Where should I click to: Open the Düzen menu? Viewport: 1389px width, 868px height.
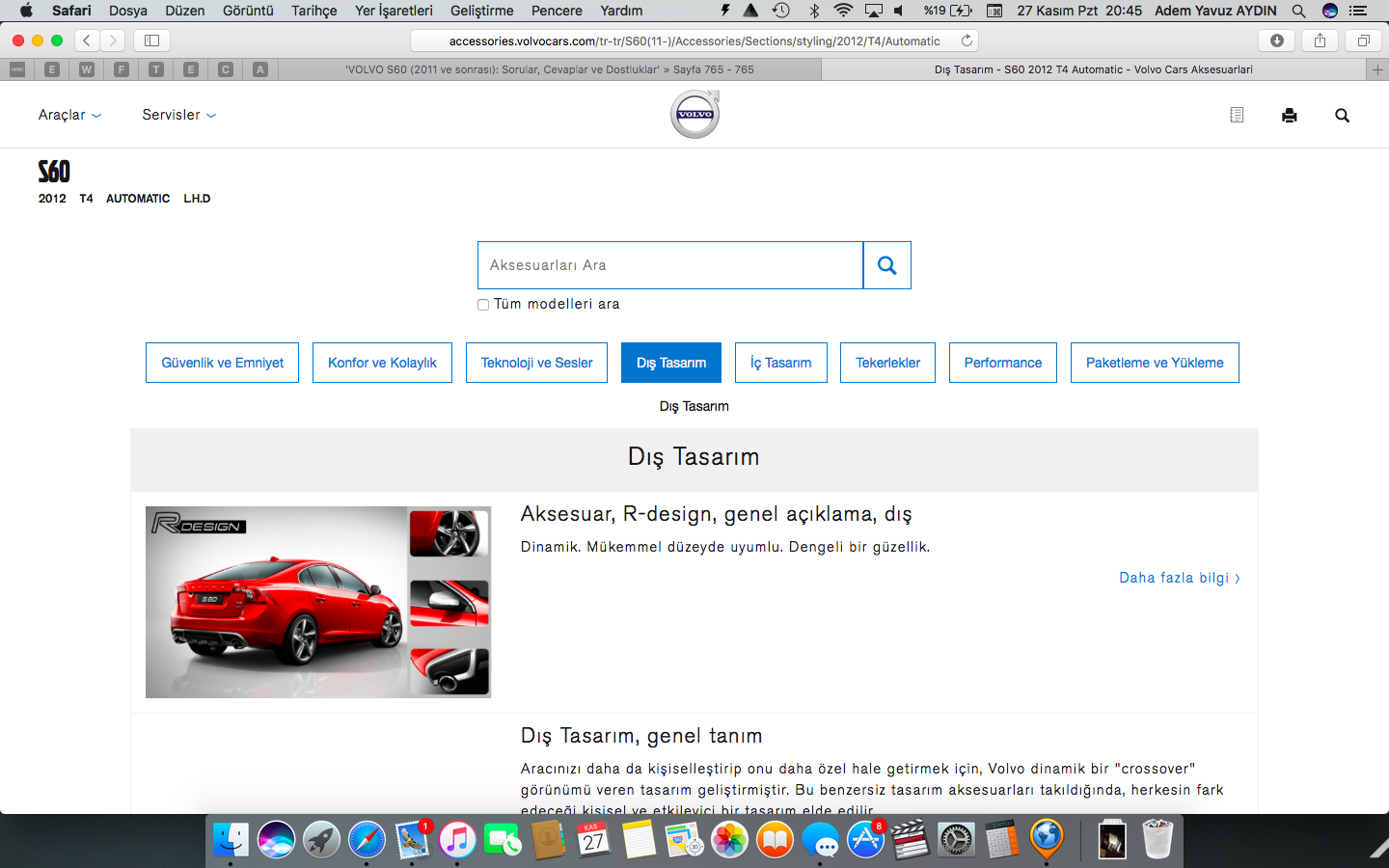[x=185, y=11]
